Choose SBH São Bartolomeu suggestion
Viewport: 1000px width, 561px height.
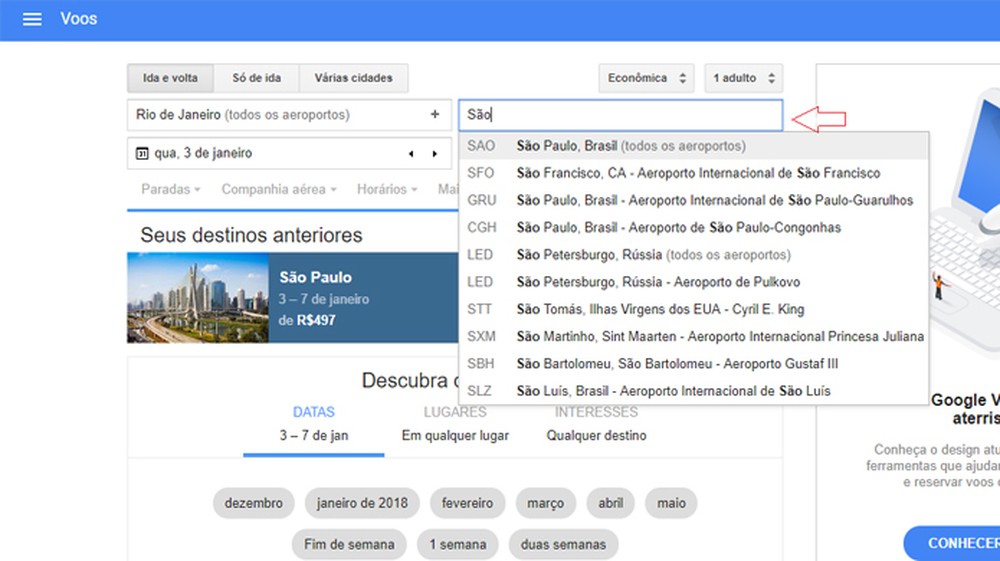[x=693, y=364]
